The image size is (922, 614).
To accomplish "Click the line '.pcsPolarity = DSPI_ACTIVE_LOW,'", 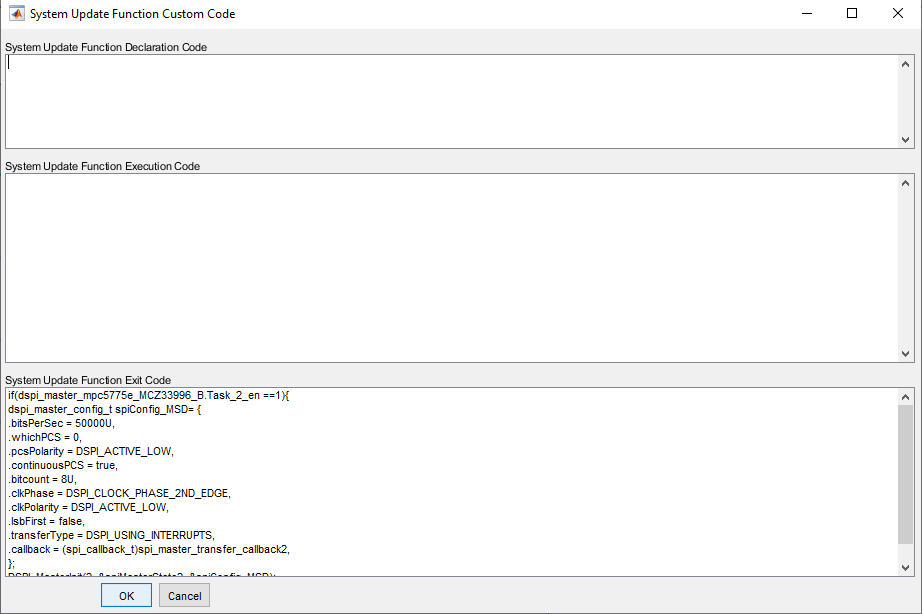I will pos(91,452).
